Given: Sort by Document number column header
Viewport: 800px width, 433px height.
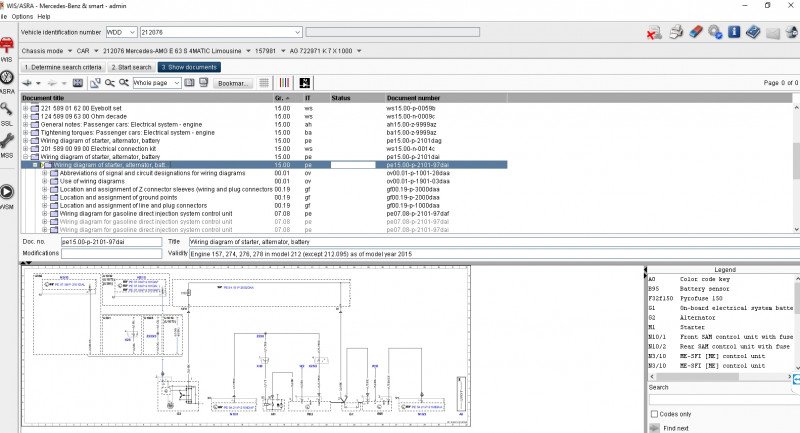Looking at the screenshot, I should pyautogui.click(x=446, y=98).
